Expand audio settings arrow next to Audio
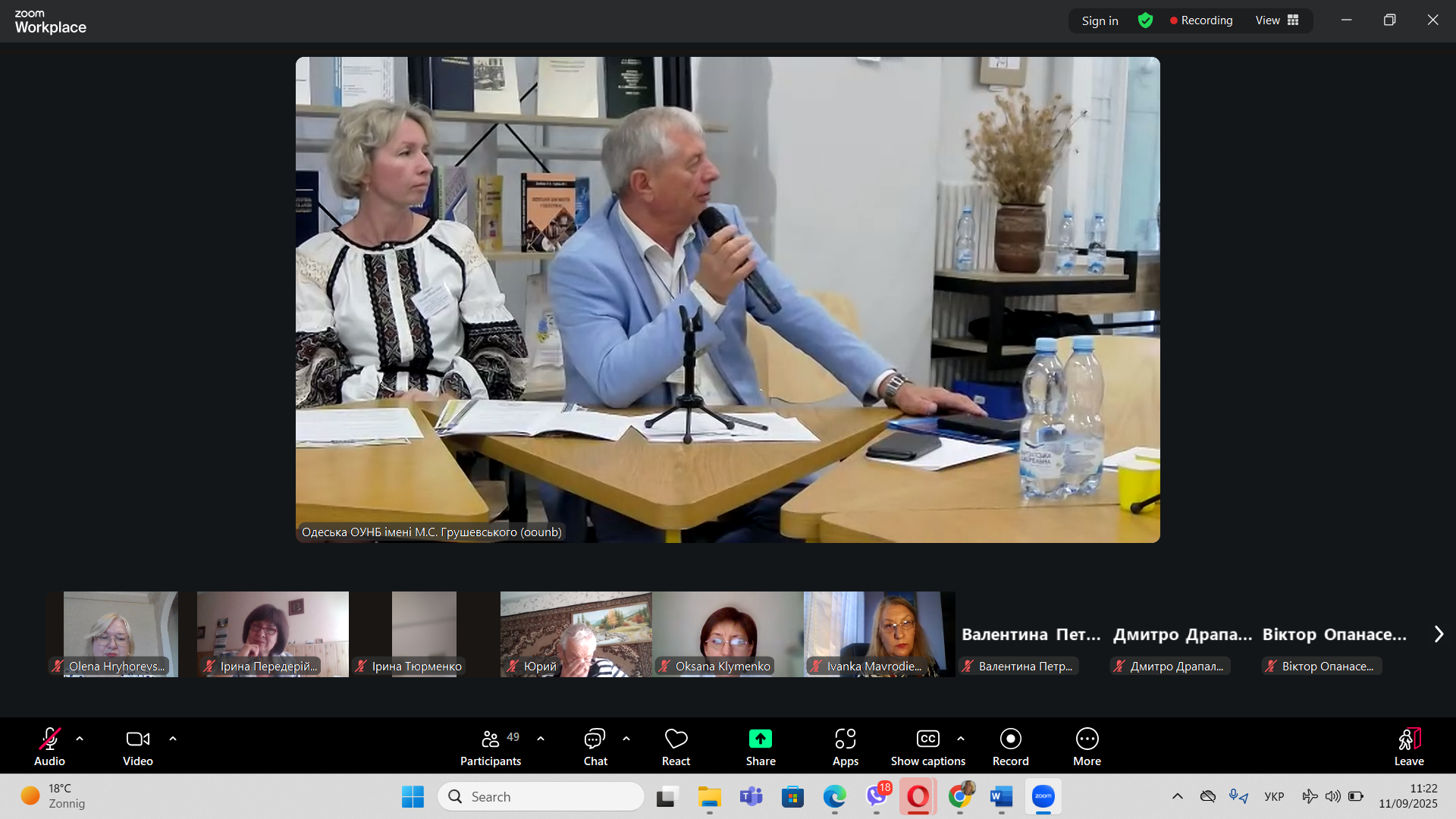This screenshot has height=819, width=1456. (x=80, y=738)
